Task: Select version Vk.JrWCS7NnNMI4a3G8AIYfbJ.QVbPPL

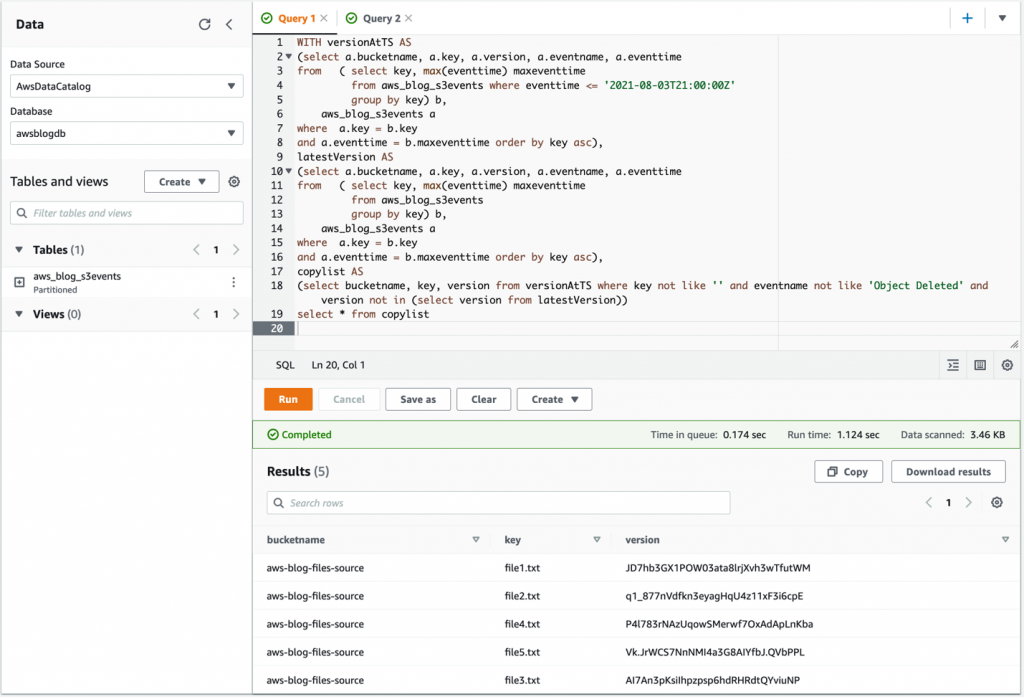Action: 715,653
